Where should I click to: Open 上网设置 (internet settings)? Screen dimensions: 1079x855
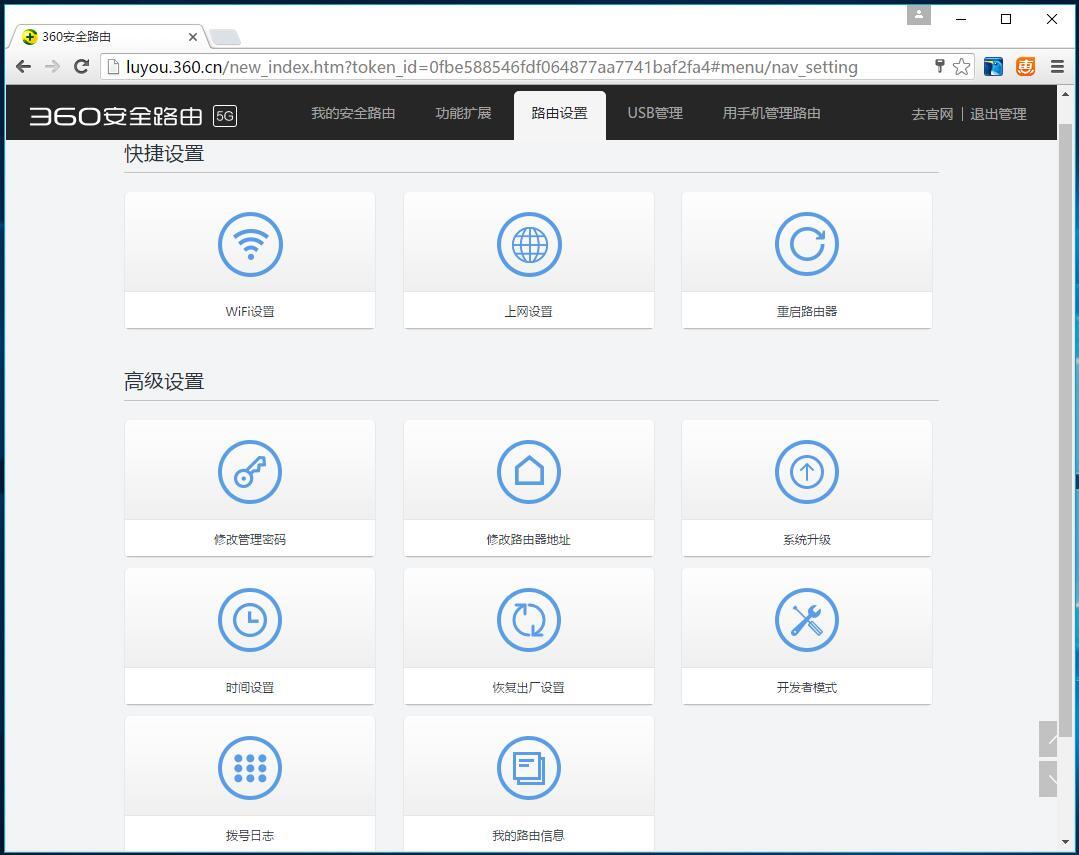pyautogui.click(x=528, y=260)
